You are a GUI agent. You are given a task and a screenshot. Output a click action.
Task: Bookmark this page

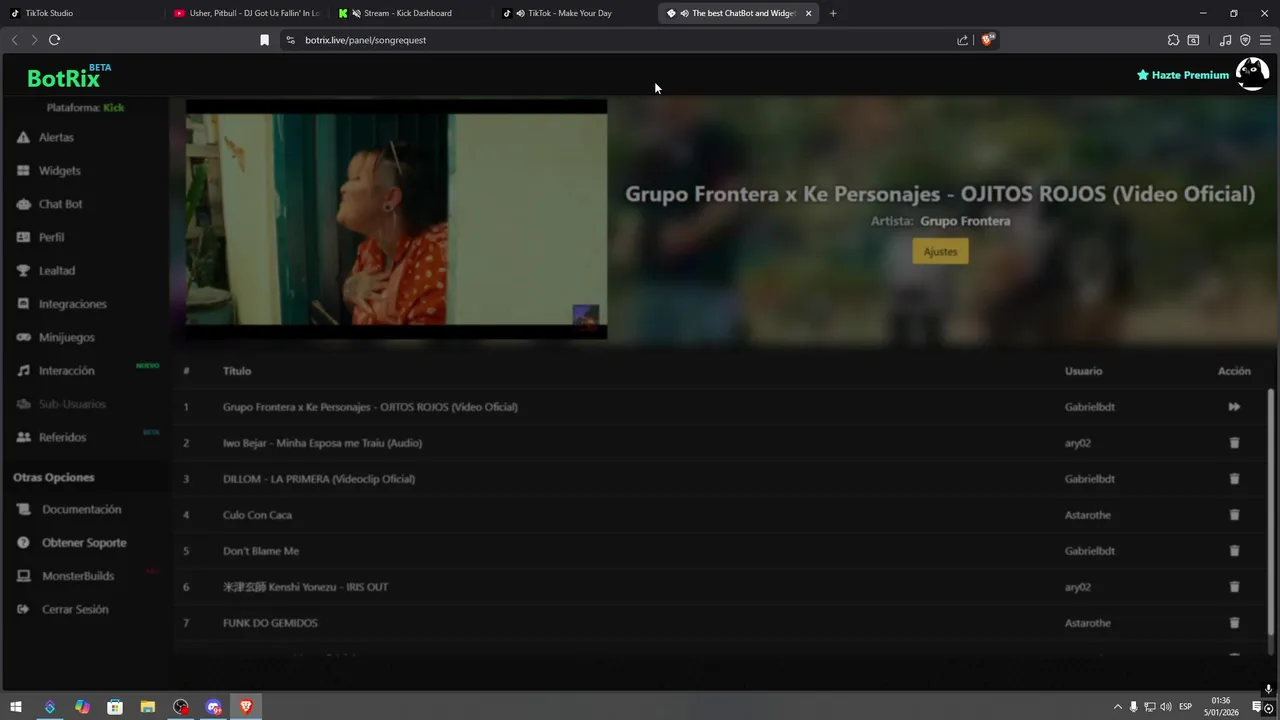[264, 40]
